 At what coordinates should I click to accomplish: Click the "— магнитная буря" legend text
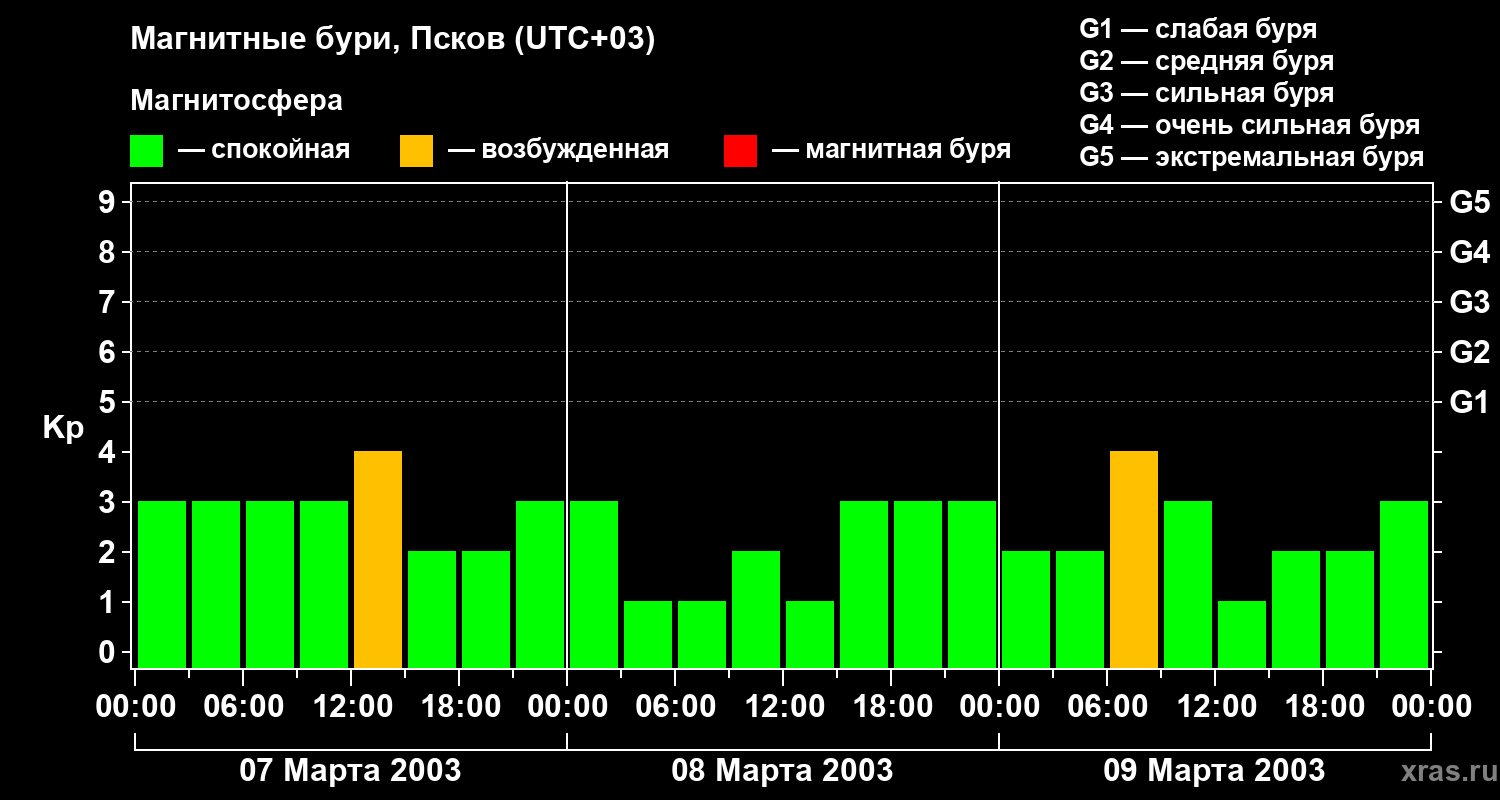pyautogui.click(x=891, y=151)
